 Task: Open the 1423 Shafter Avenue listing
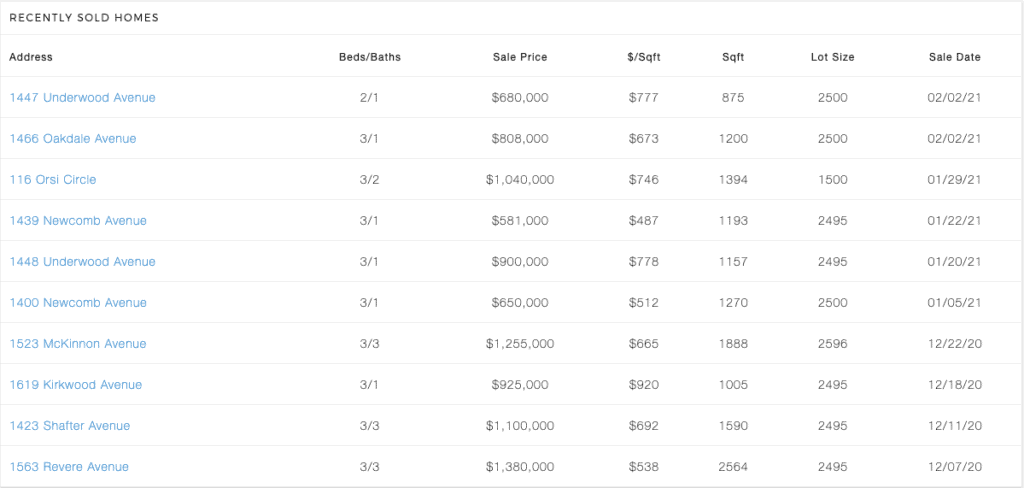point(69,426)
